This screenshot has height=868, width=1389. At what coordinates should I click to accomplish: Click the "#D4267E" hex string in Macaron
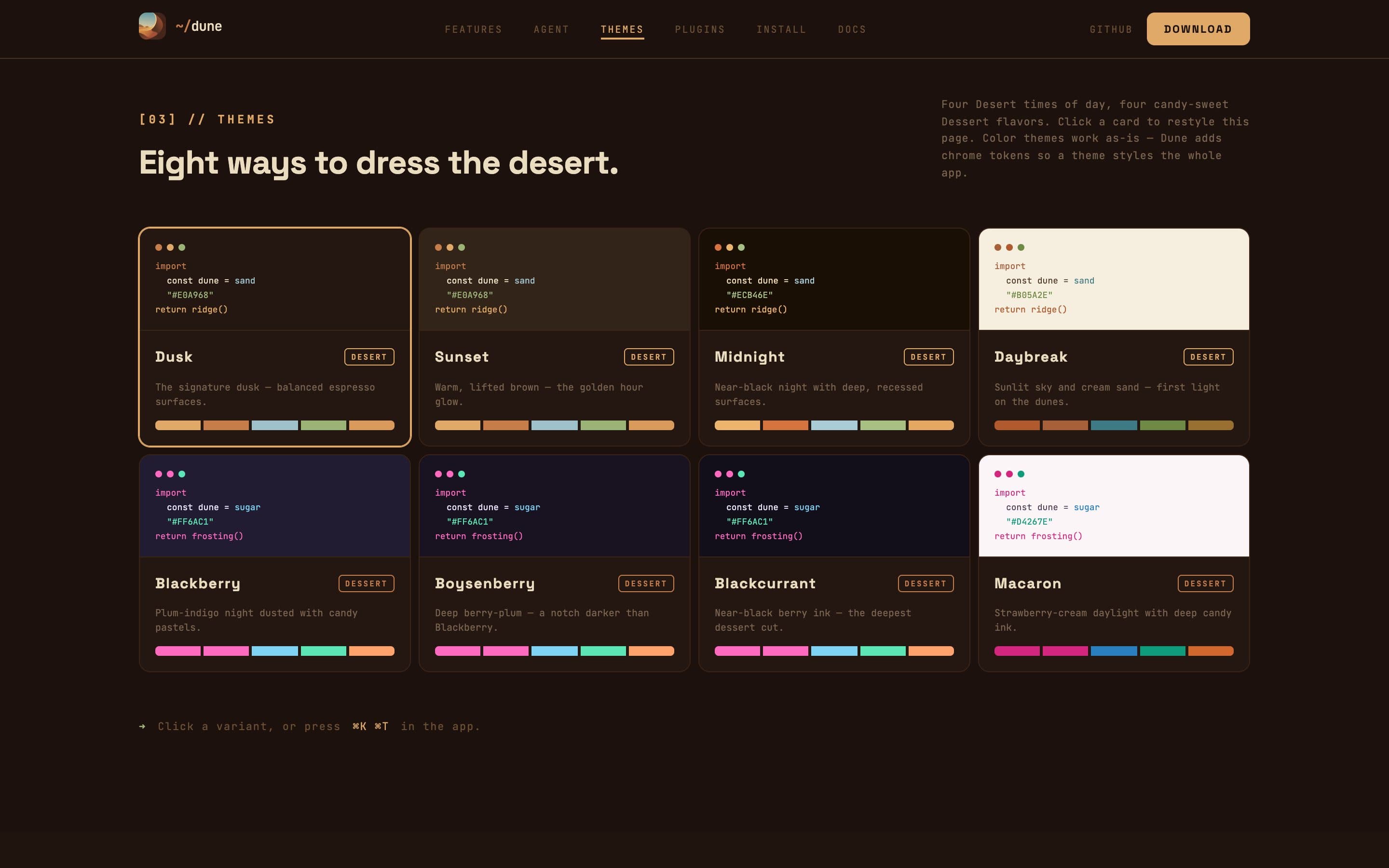point(1029,522)
